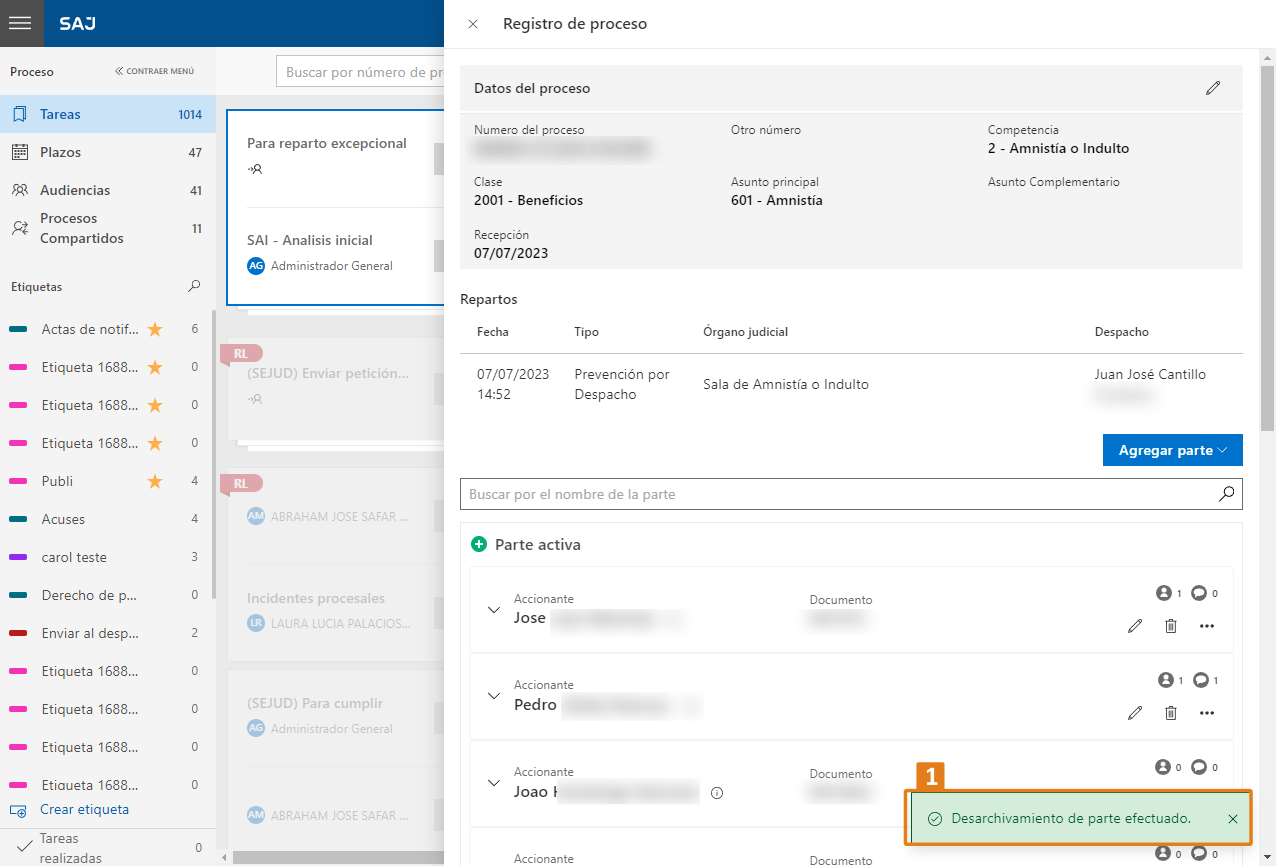Viewport: 1276px width, 866px height.
Task: Select Tareas in the Proceso menu
Action: click(107, 114)
